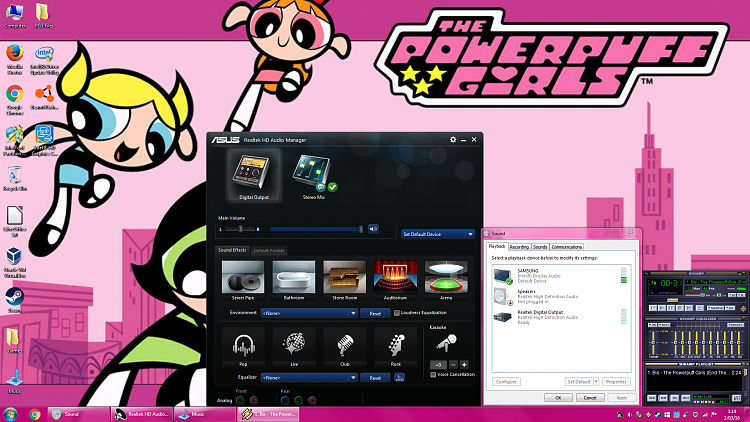Screen dimensions: 750x422
Task: Click Winamp eject open-file button
Action: click(700, 308)
